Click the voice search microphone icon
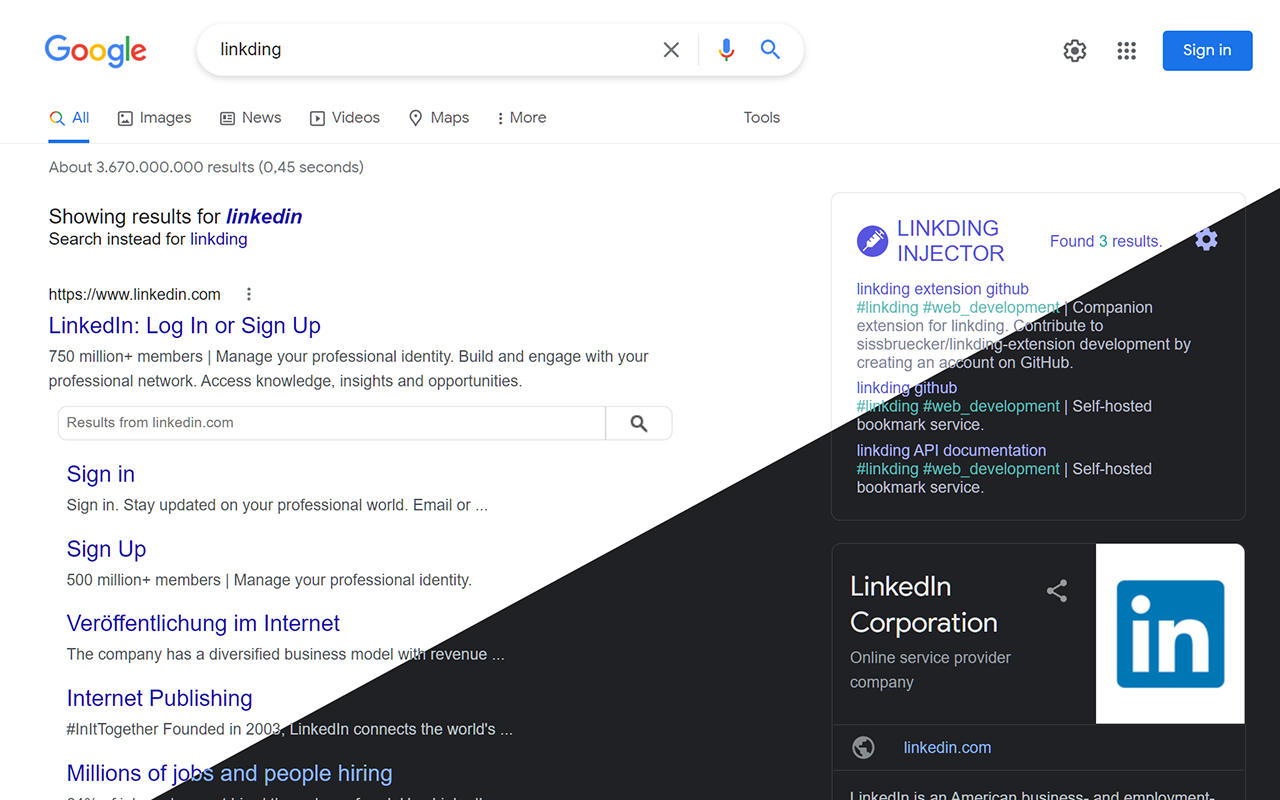The height and width of the screenshot is (800, 1280). (x=726, y=49)
